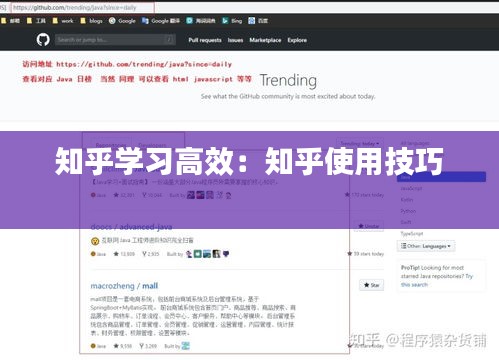This screenshot has height=360, width=499.
Task: Open the work bookmark folder
Action: [63, 21]
